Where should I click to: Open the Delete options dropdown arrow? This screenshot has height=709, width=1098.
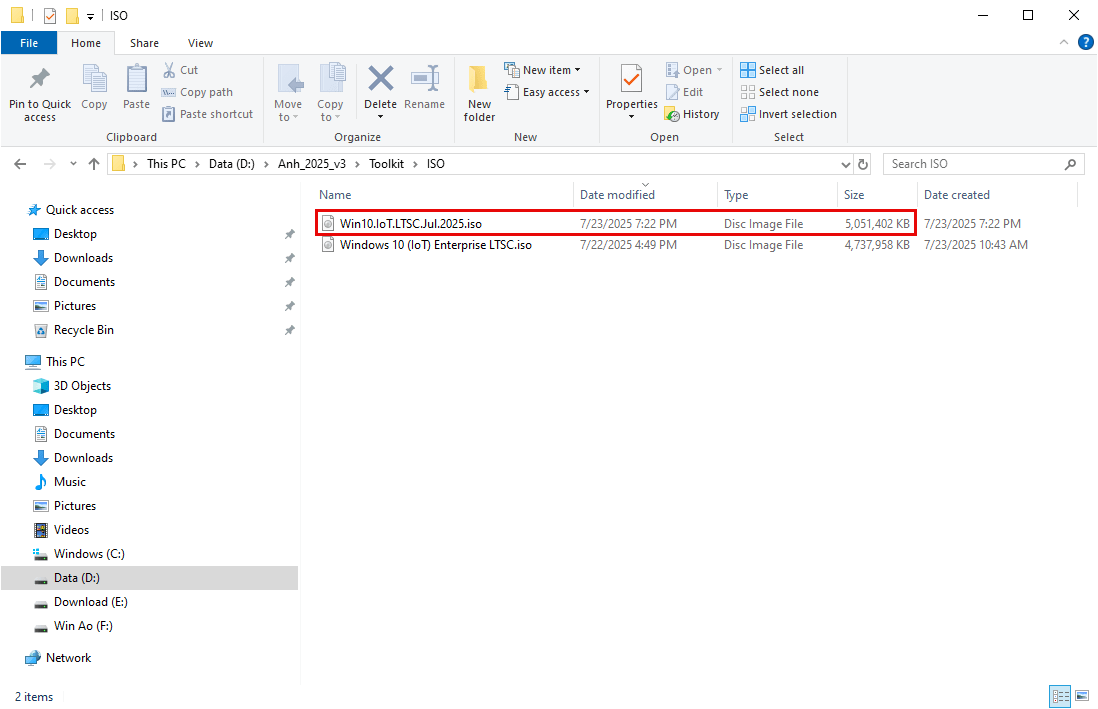point(380,117)
